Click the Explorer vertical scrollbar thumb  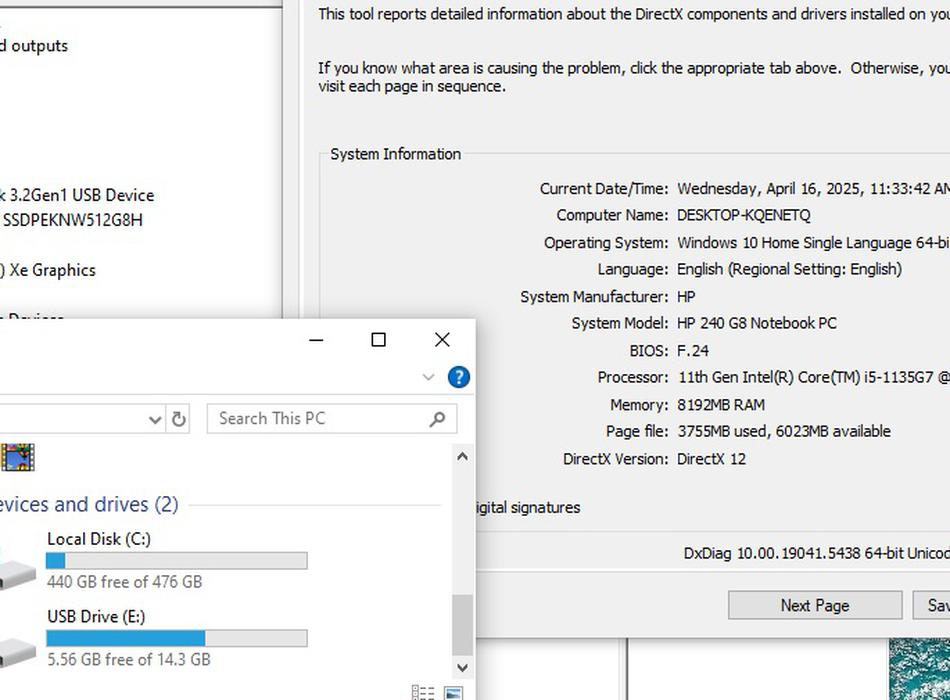coord(462,625)
